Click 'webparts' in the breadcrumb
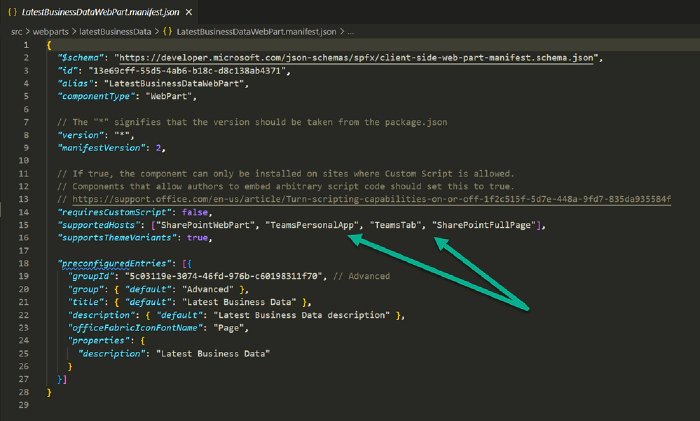 [50, 32]
